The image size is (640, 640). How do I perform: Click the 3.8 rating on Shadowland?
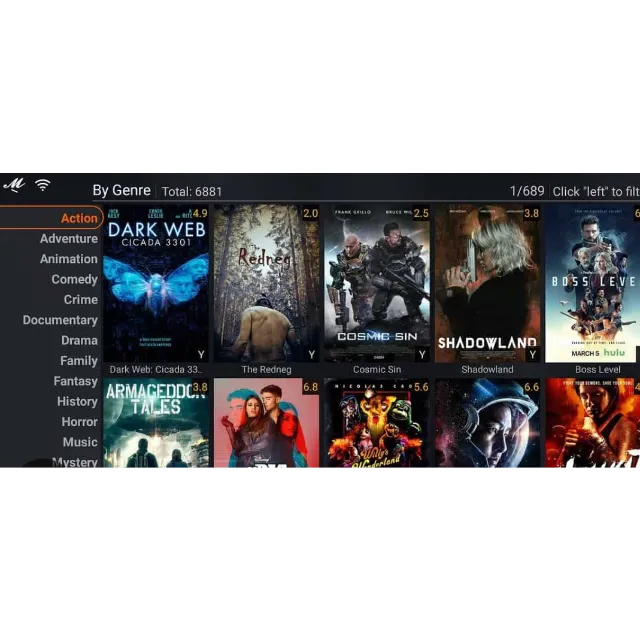click(531, 213)
